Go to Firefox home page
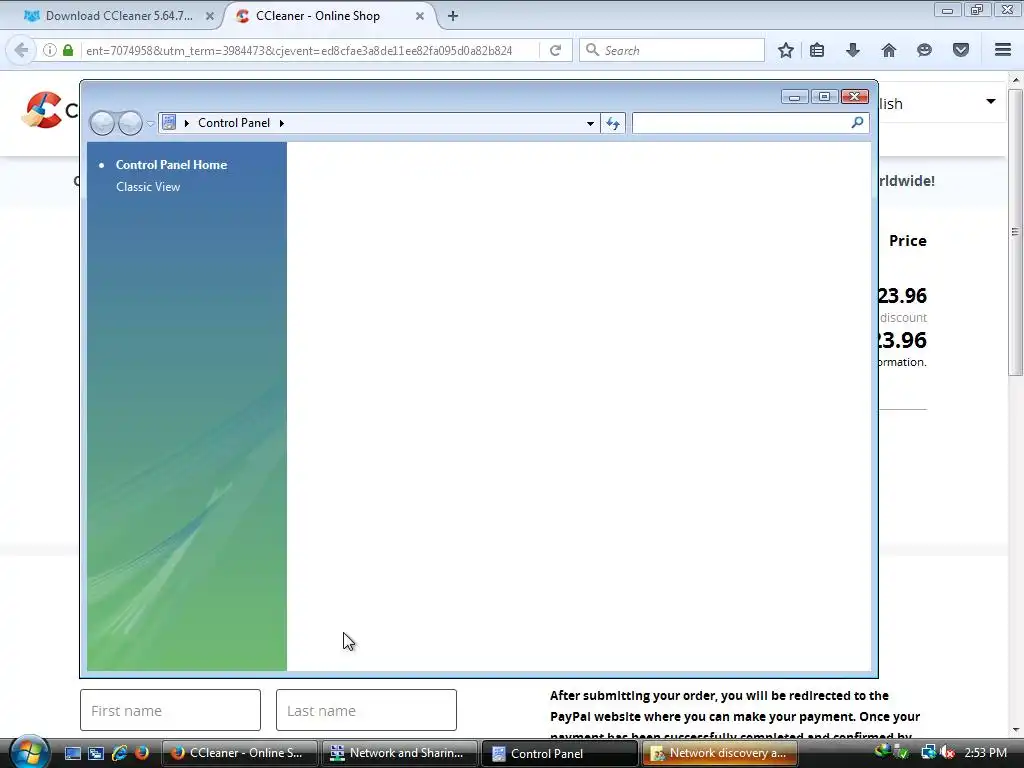1024x768 pixels. (x=889, y=50)
